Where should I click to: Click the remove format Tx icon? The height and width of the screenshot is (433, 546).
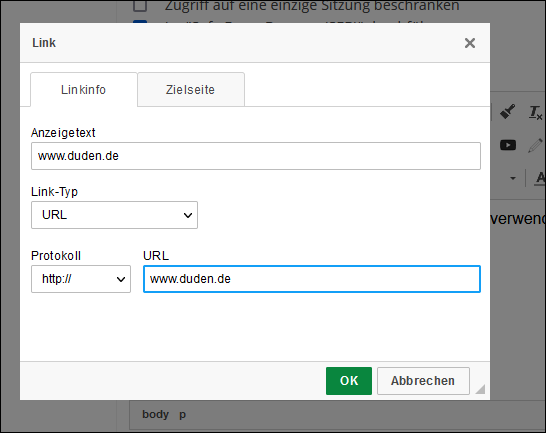[x=536, y=113]
